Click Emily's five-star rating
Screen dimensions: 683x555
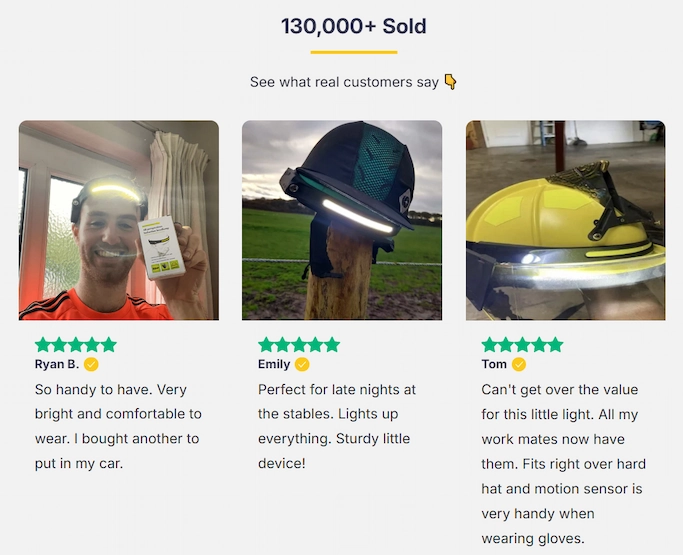[x=299, y=344]
